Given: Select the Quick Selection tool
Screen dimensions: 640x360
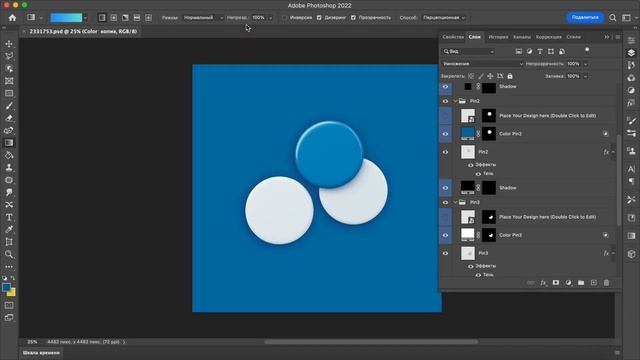Looking at the screenshot, I should (x=9, y=69).
